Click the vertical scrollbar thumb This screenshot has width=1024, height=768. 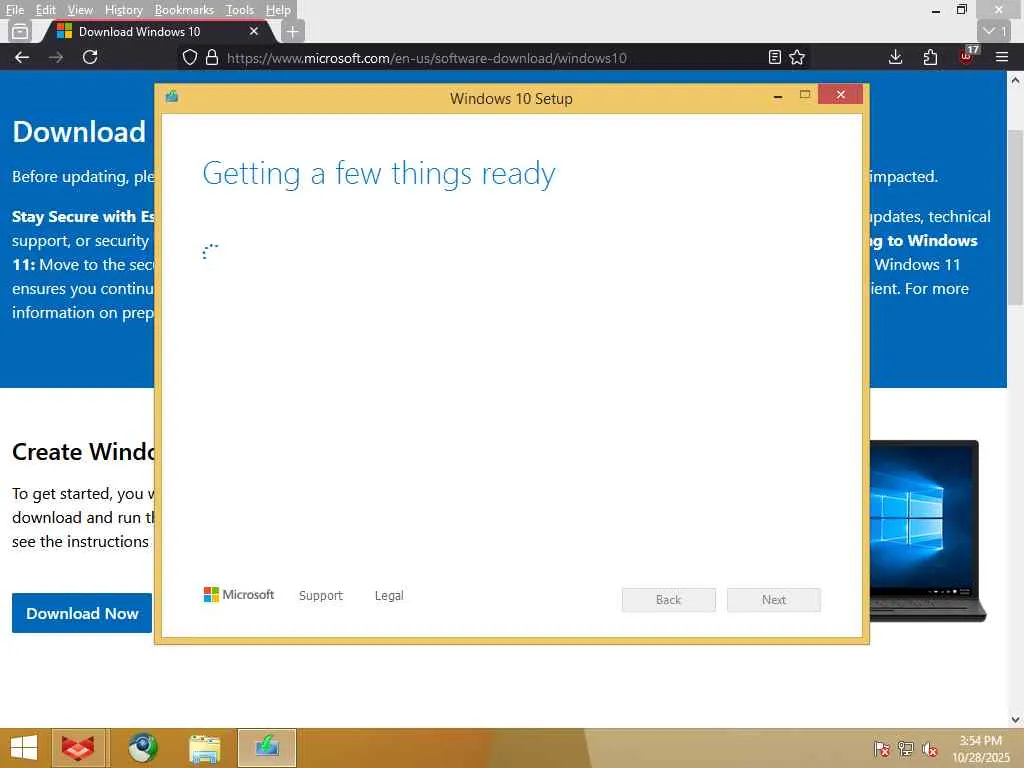point(1016,217)
